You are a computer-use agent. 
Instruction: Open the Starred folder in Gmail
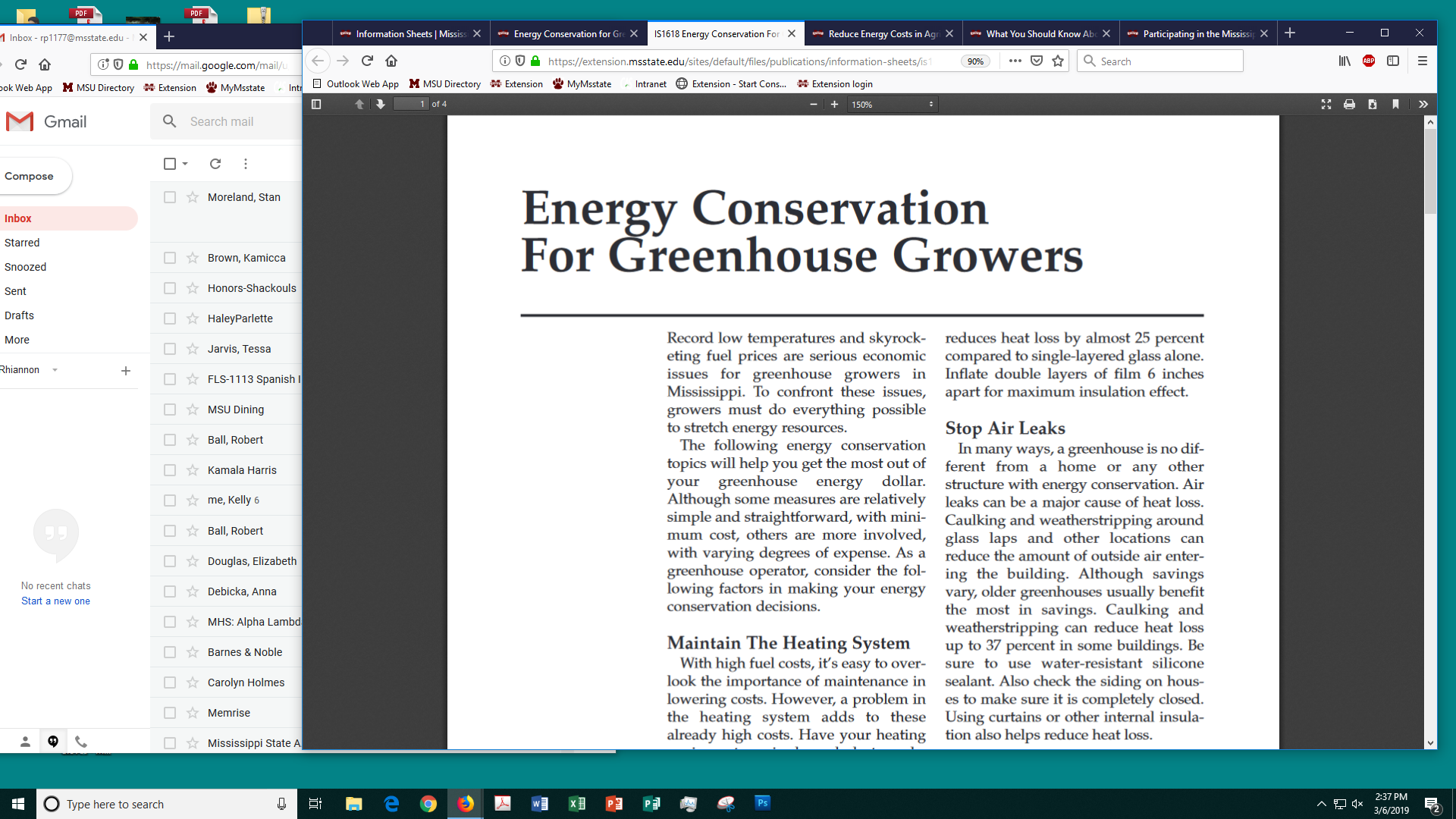point(22,243)
